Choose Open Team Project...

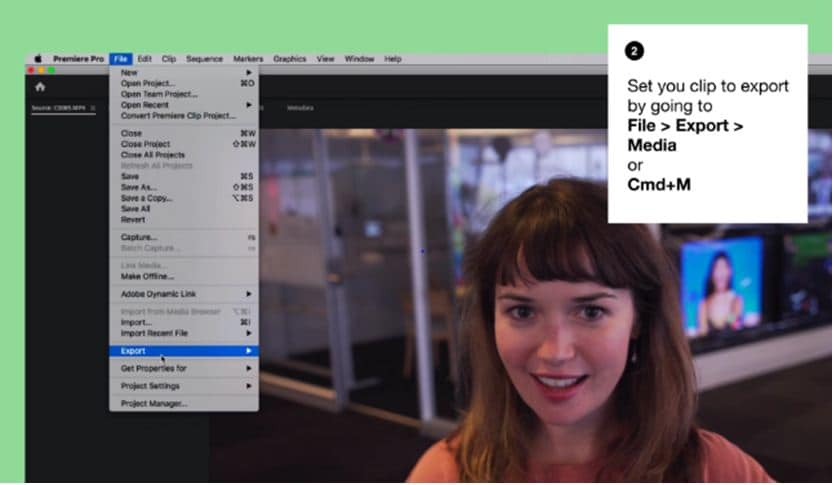pos(184,94)
